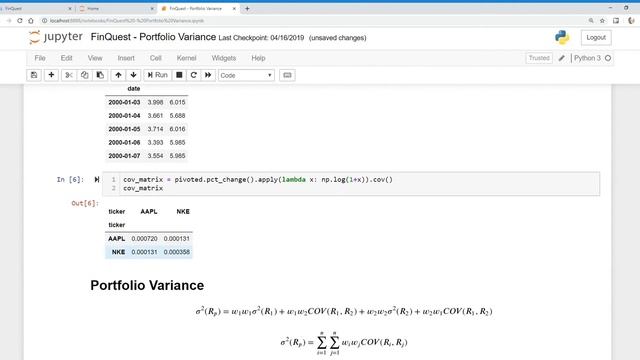
Task: Click the Portfolio Variance heading
Action: (x=147, y=285)
